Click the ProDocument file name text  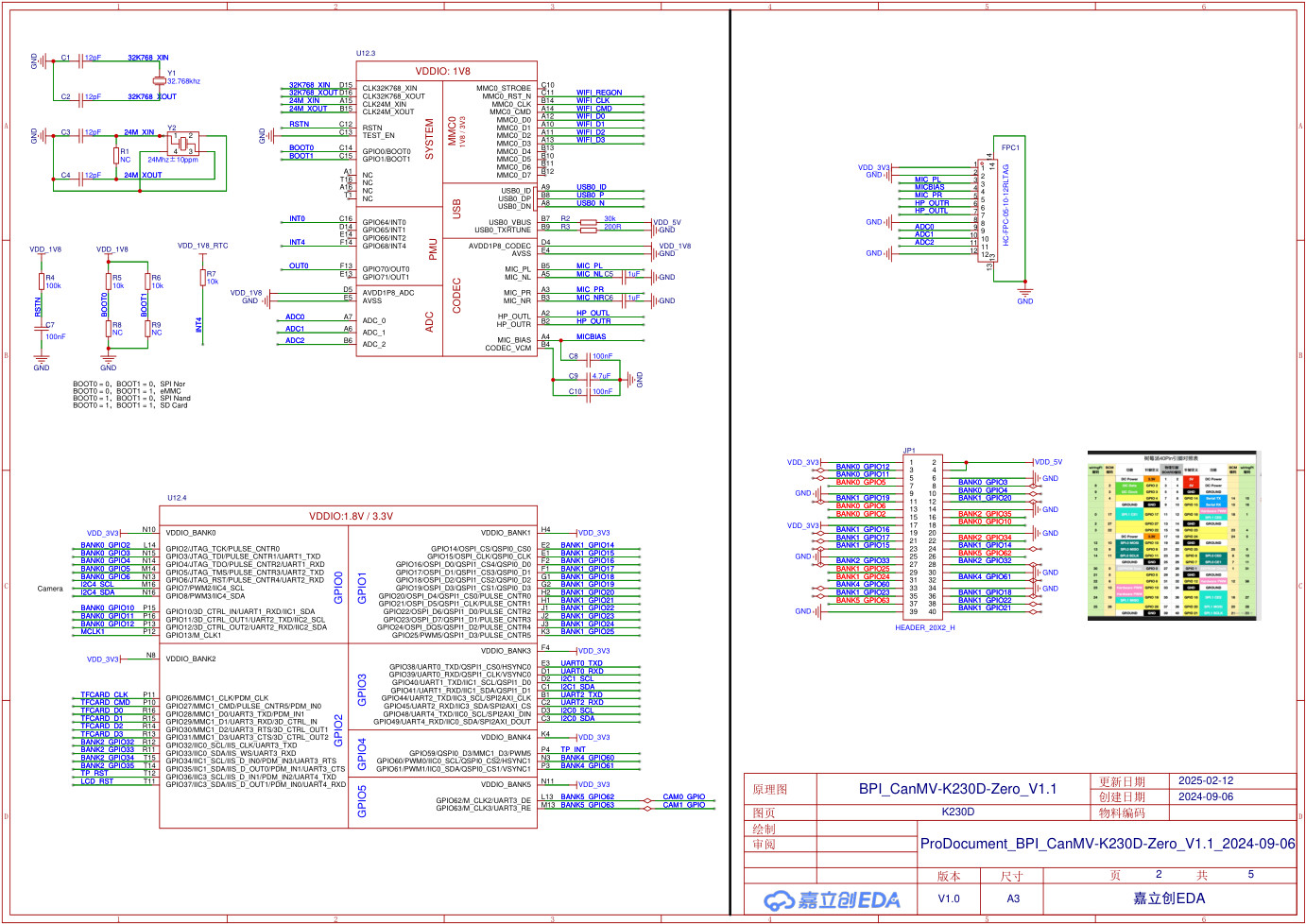point(1108,844)
